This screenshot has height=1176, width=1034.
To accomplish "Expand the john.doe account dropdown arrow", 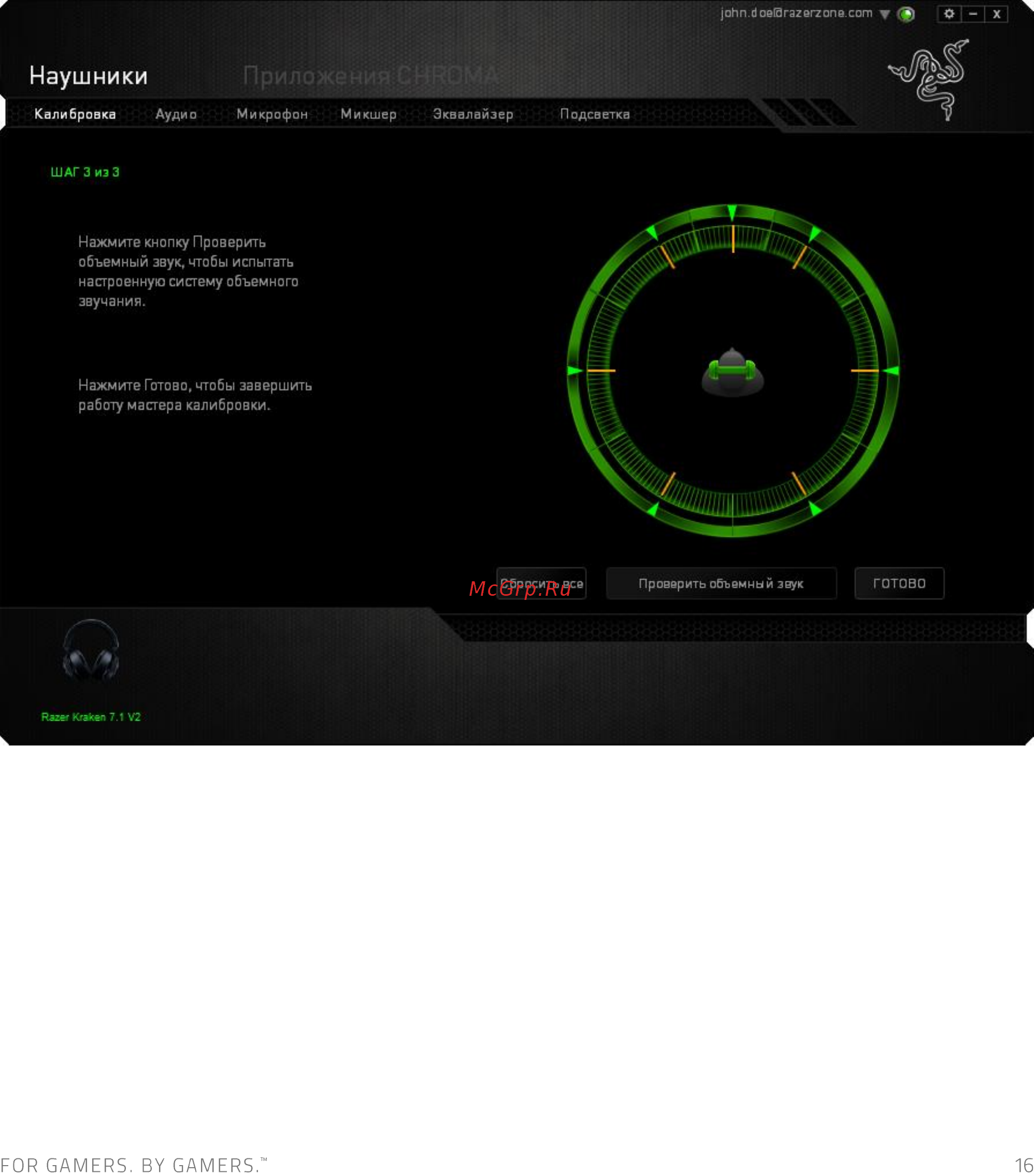I will click(884, 15).
